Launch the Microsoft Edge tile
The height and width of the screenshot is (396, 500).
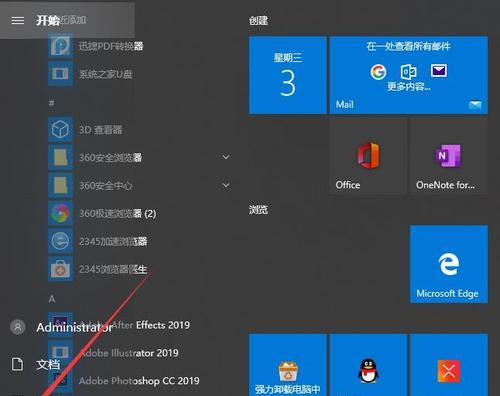coord(449,264)
